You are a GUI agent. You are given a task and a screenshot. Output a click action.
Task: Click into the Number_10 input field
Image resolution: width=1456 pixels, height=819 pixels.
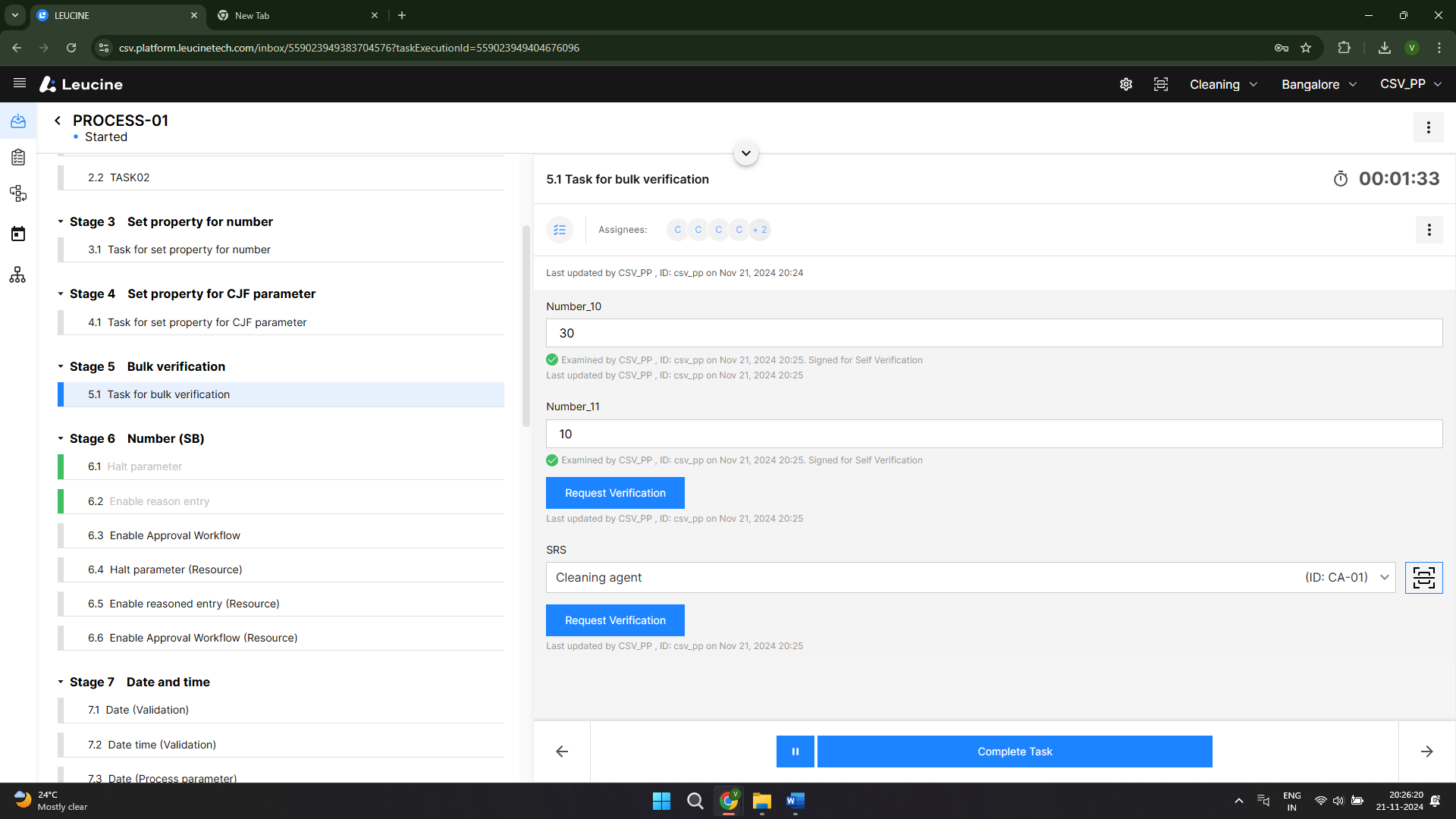click(993, 333)
